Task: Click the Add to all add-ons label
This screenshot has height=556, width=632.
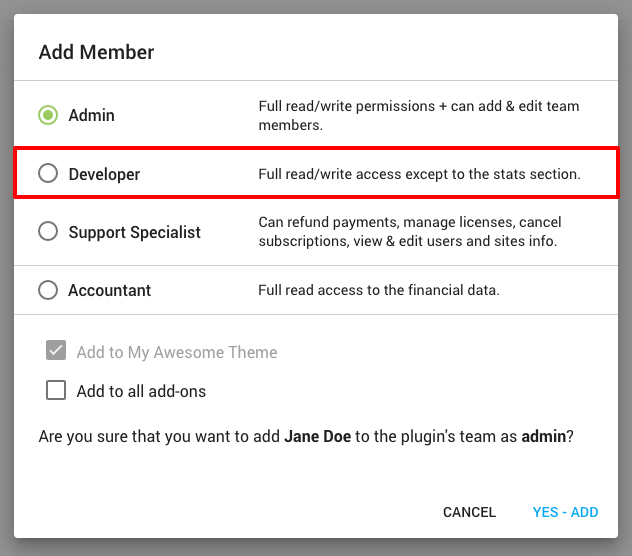Action: pos(141,391)
